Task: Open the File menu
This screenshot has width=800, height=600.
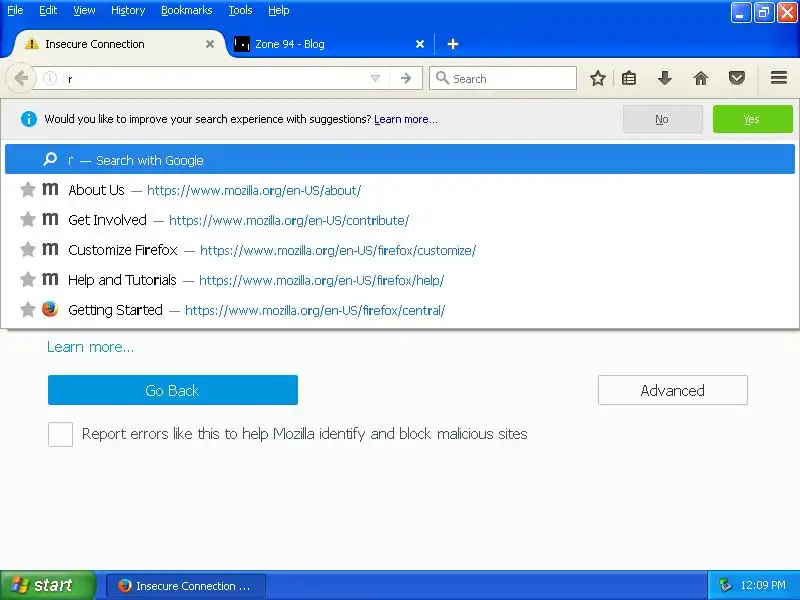Action: pos(15,10)
